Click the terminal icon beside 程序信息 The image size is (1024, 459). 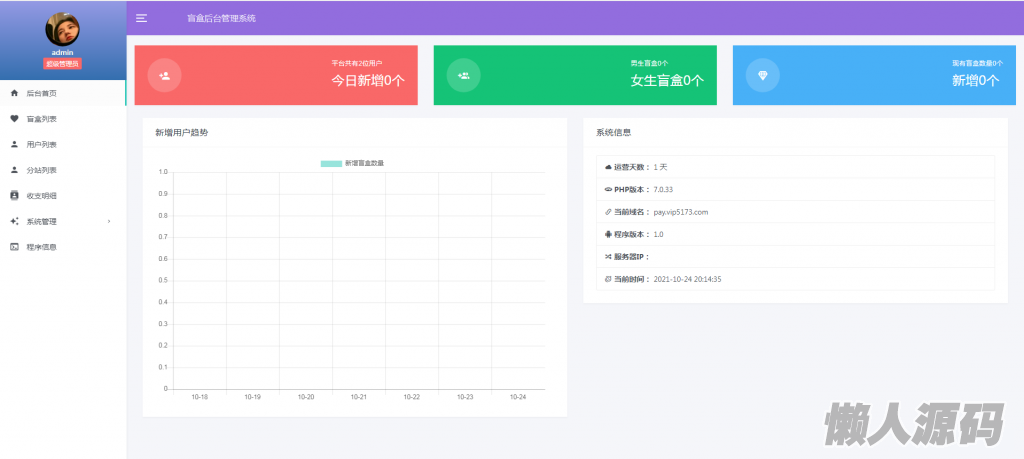pos(14,247)
